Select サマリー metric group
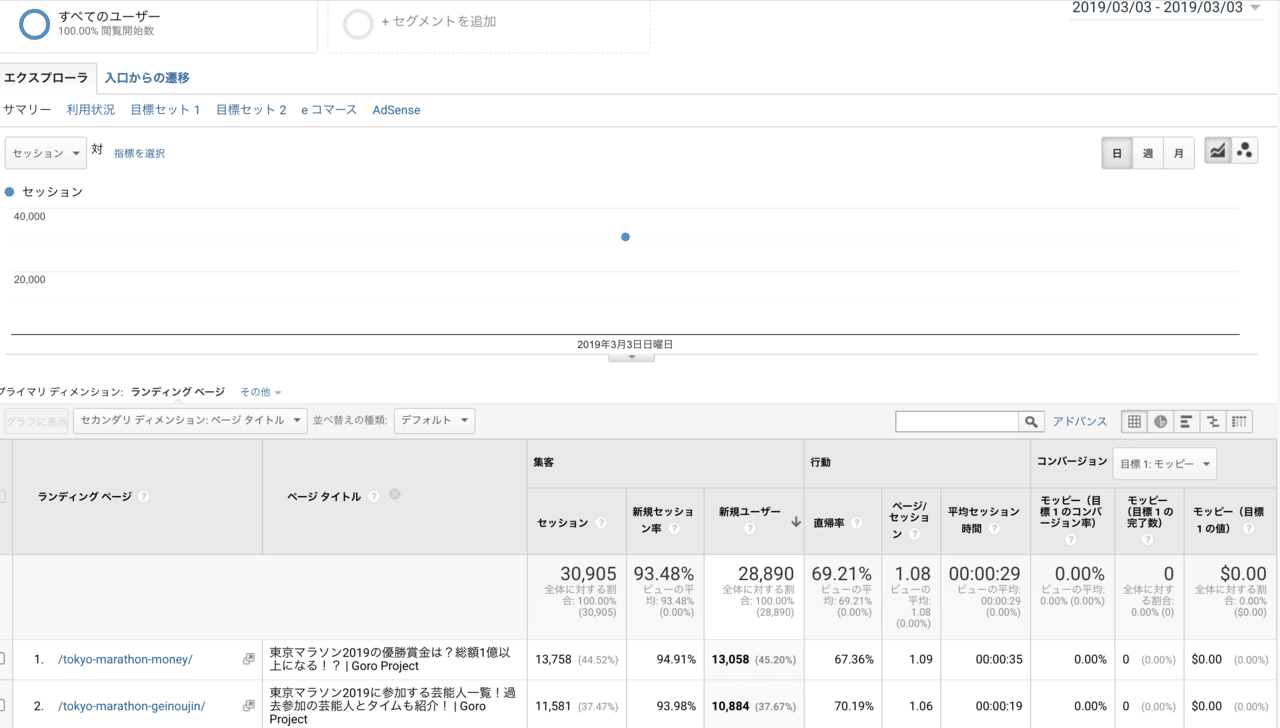 tap(27, 110)
